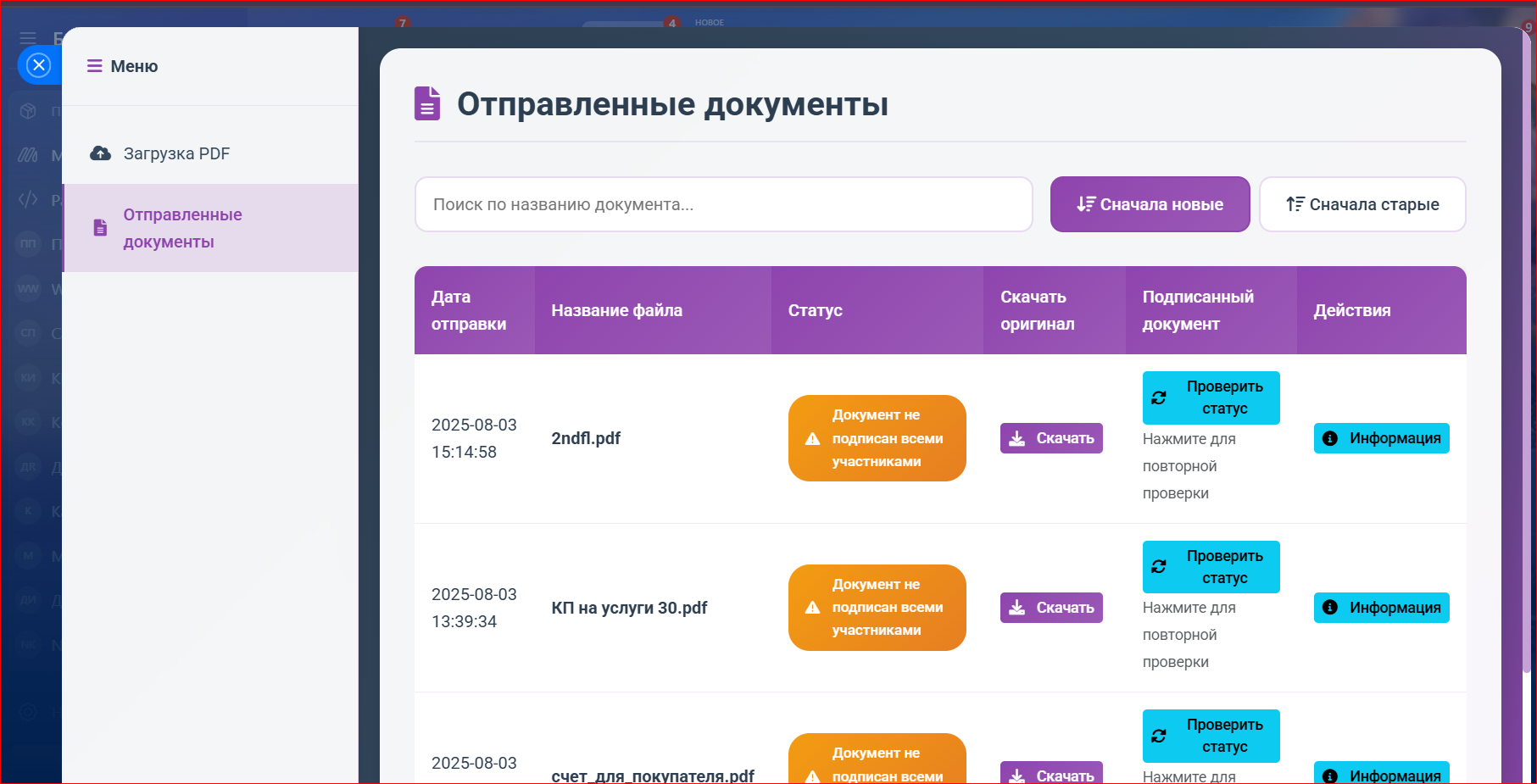
Task: Sort documents by Сначала старые
Action: (x=1362, y=204)
